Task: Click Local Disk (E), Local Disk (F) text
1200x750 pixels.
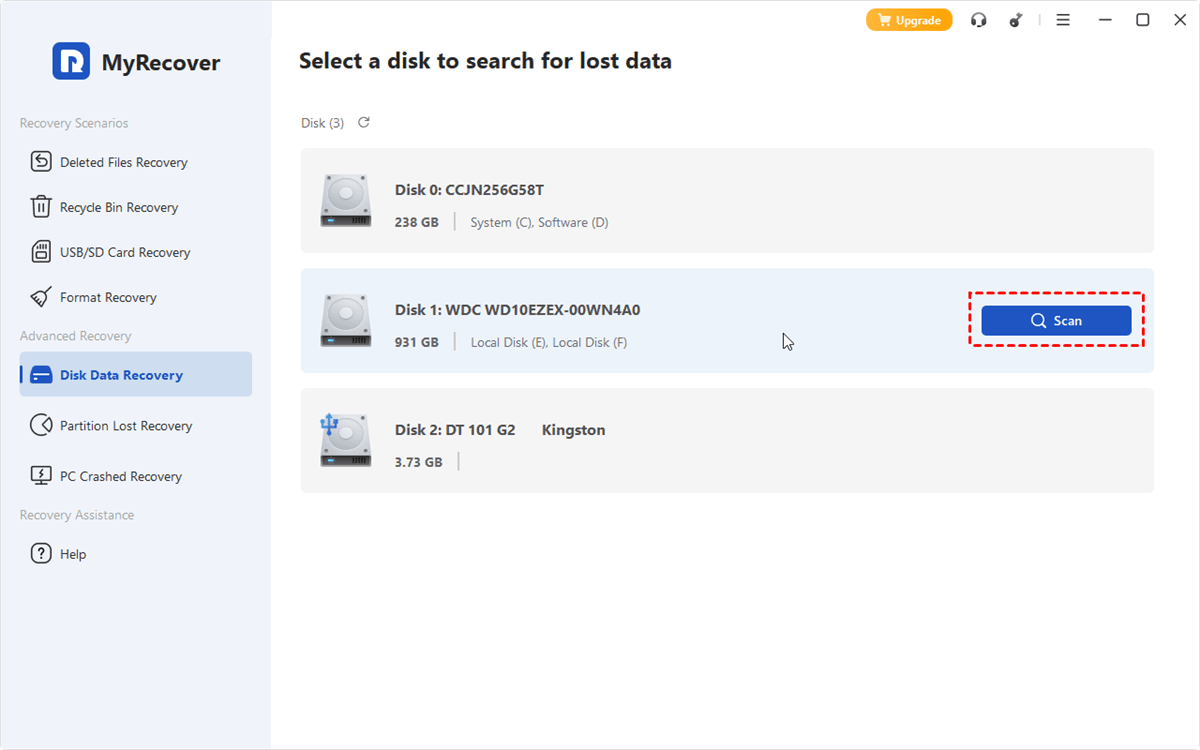Action: point(549,342)
